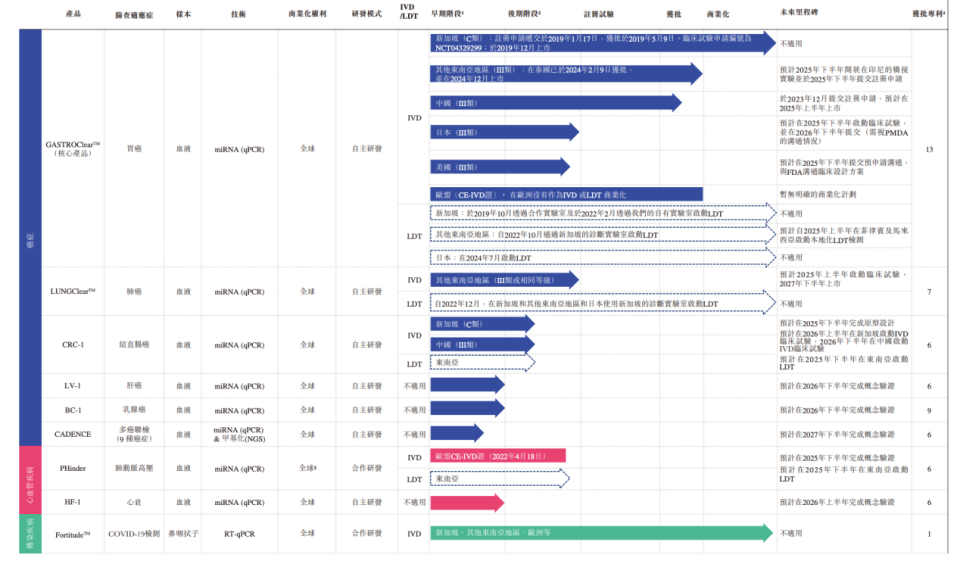This screenshot has height=561, width=960.
Task: Click the 產品 column header
Action: 73,13
